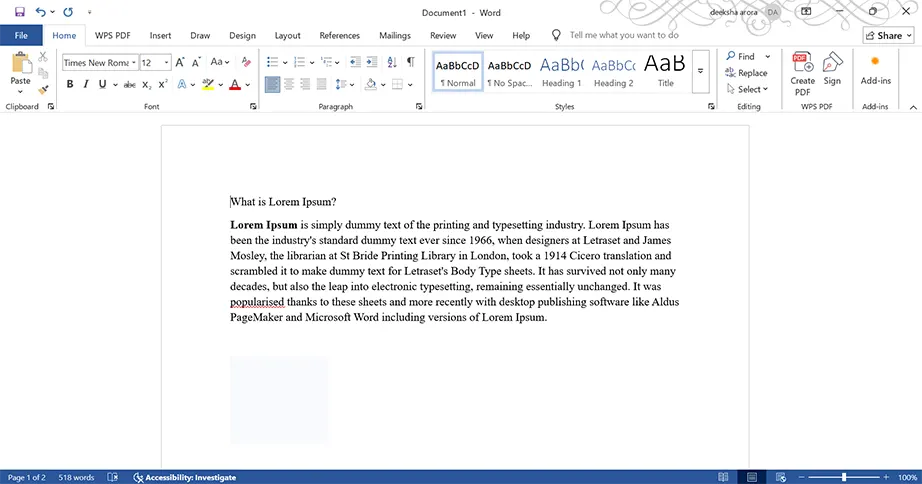Cut selection with the scissors icon

pos(43,57)
